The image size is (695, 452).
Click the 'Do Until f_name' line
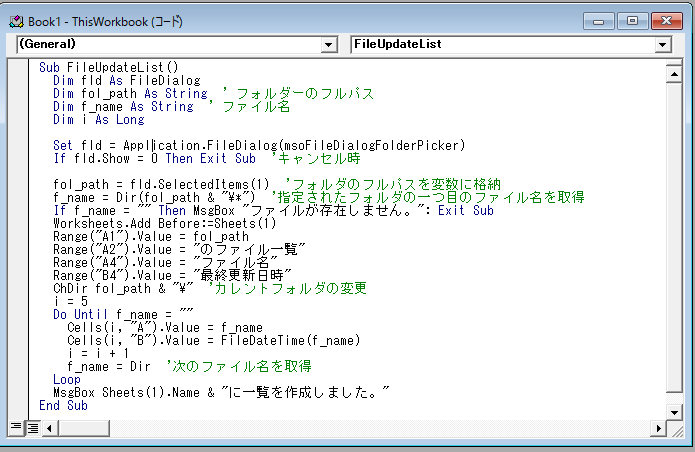click(123, 315)
